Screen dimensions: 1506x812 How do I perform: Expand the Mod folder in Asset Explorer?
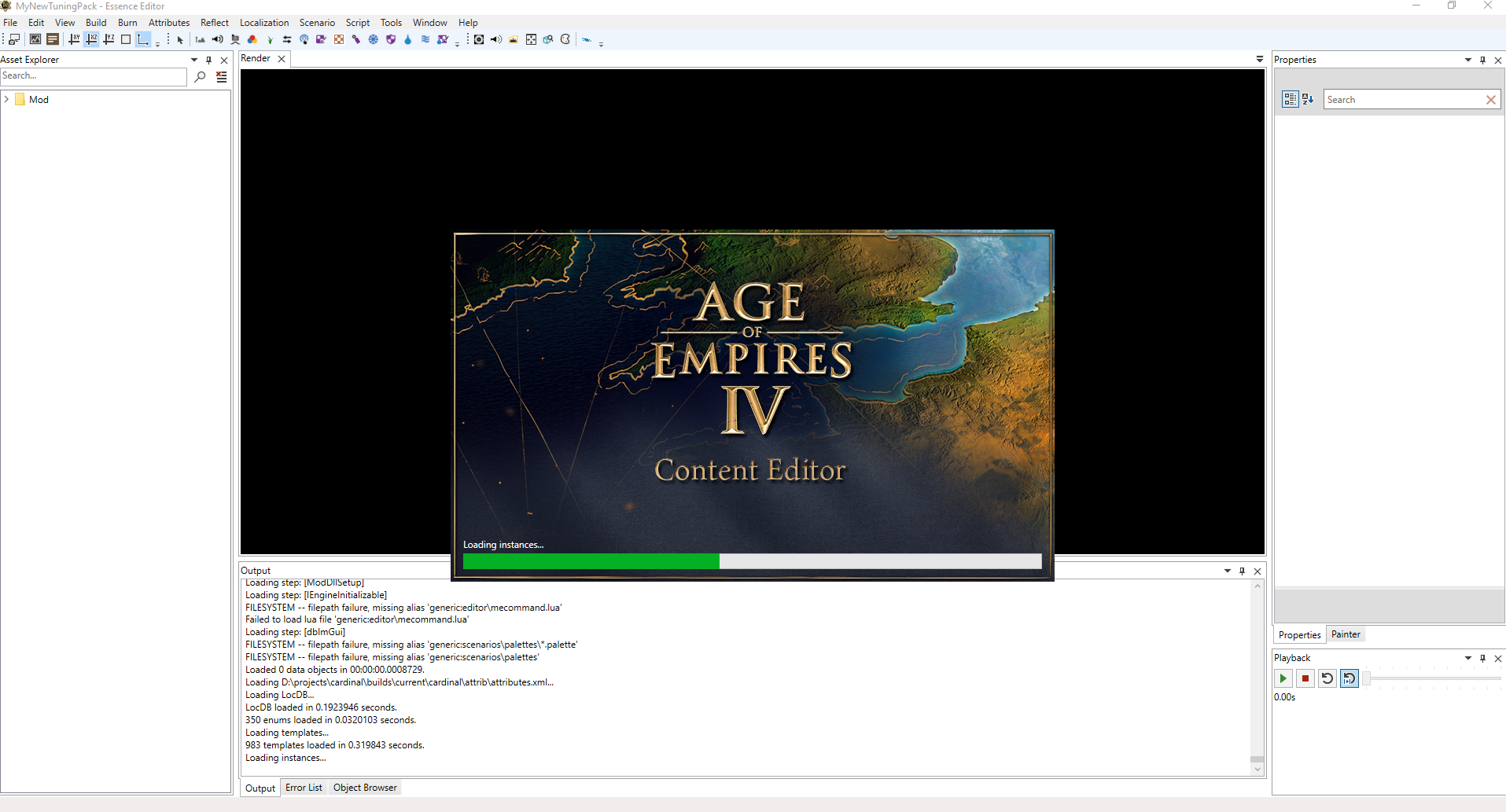click(x=7, y=99)
